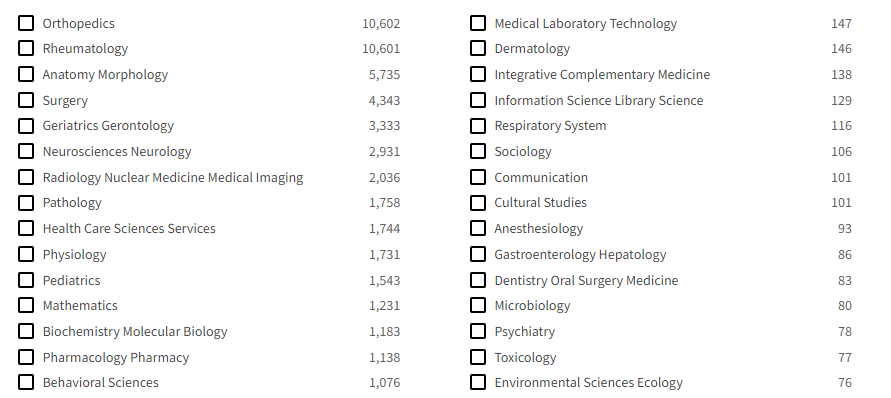891x398 pixels.
Task: Check the Orthopedics checkbox
Action: pyautogui.click(x=26, y=23)
